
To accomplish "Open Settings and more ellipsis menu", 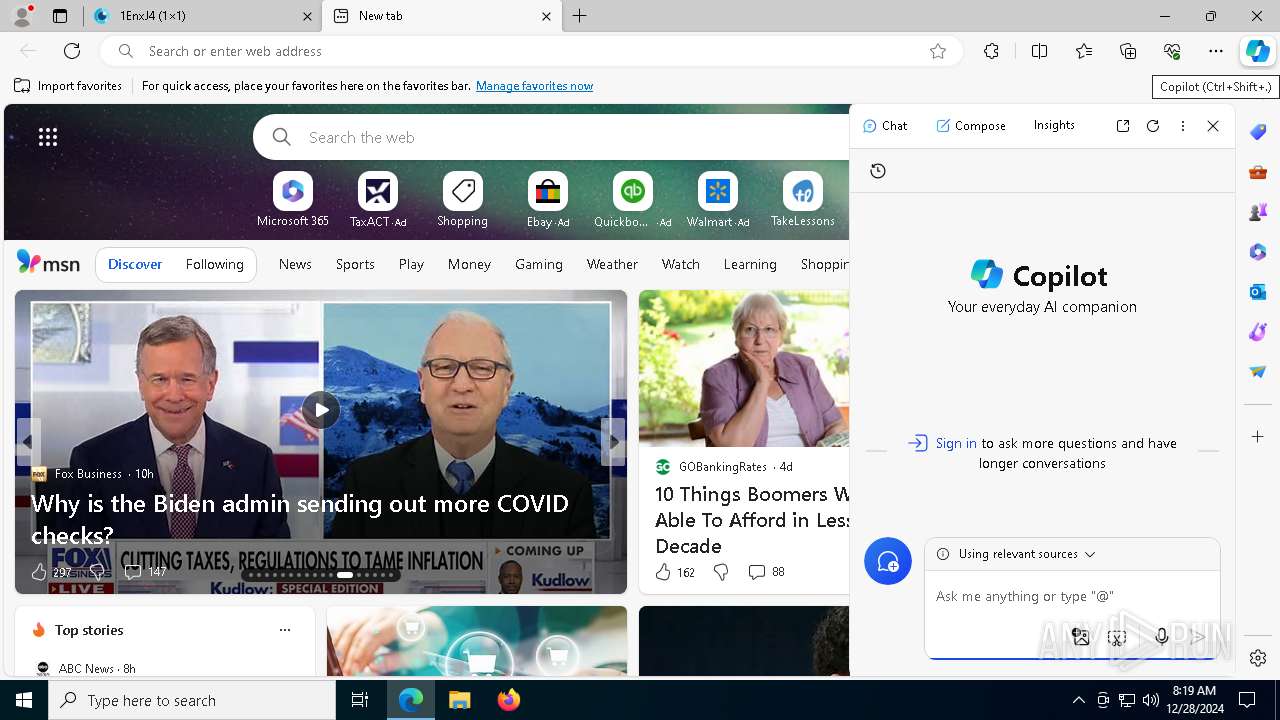I will [1216, 51].
